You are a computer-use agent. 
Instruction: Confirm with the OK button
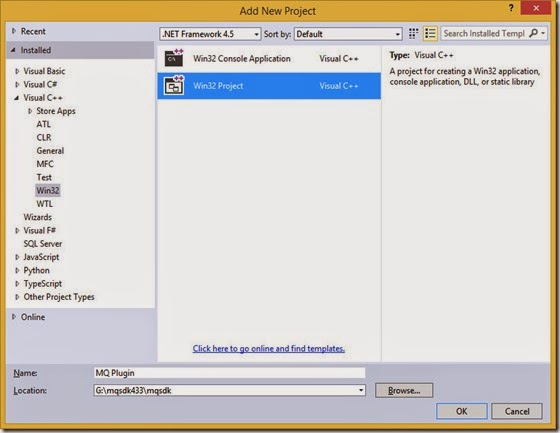click(x=461, y=411)
